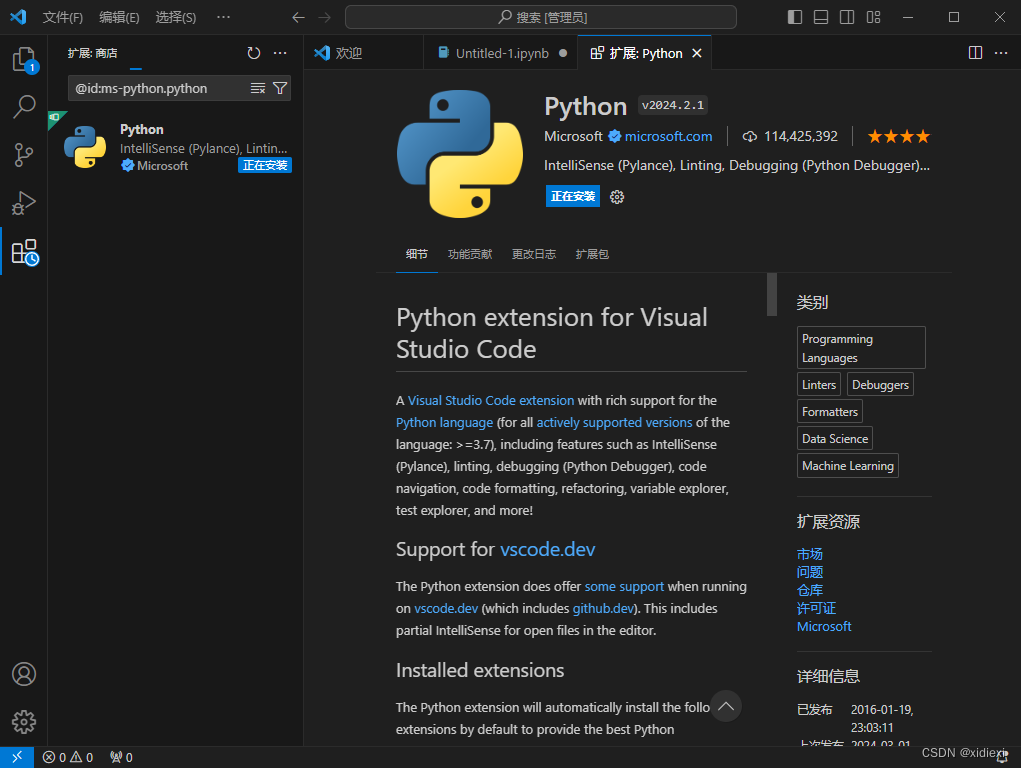Go back with the left arrow
This screenshot has width=1021, height=768.
[x=298, y=18]
